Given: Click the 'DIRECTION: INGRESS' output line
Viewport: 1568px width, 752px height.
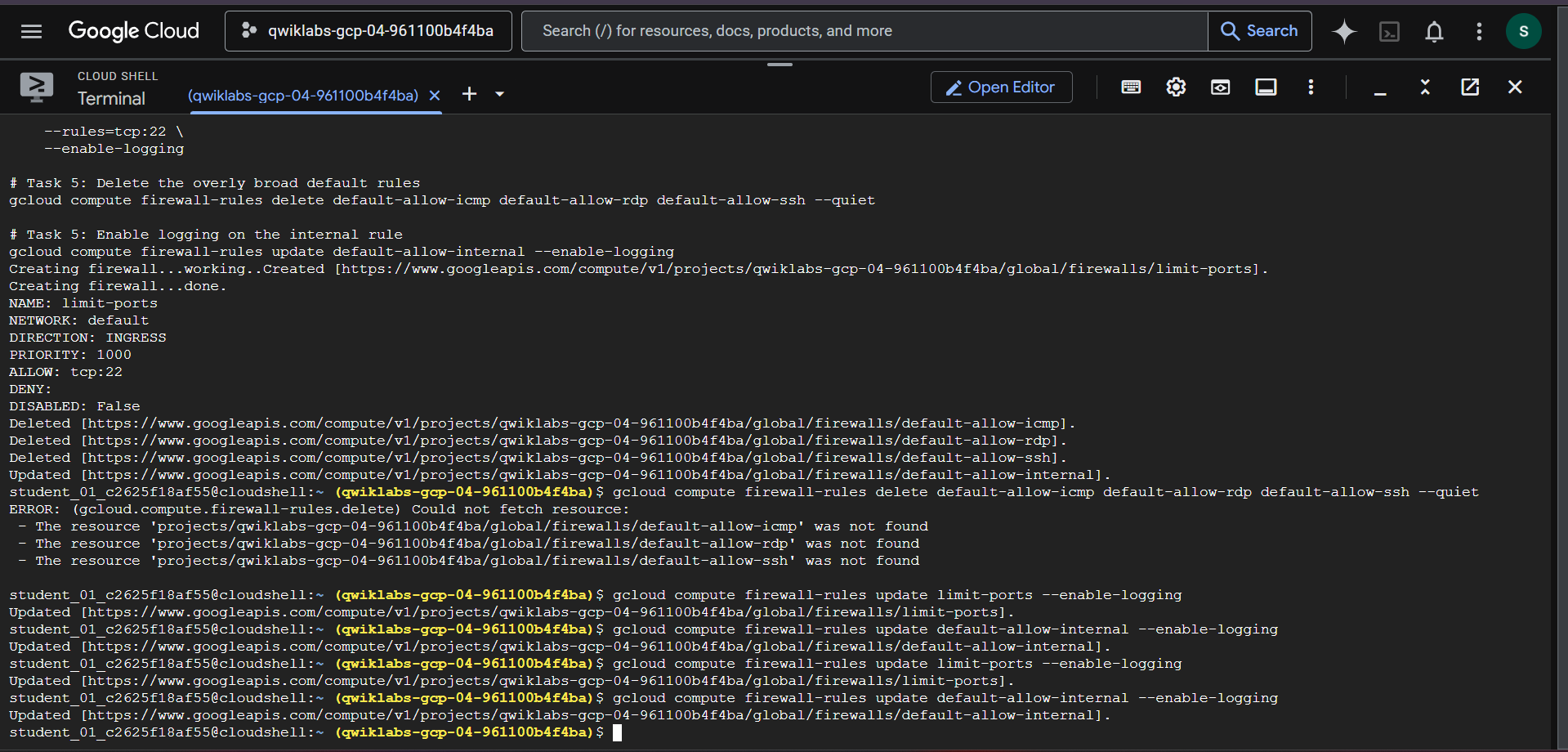Looking at the screenshot, I should click(87, 338).
